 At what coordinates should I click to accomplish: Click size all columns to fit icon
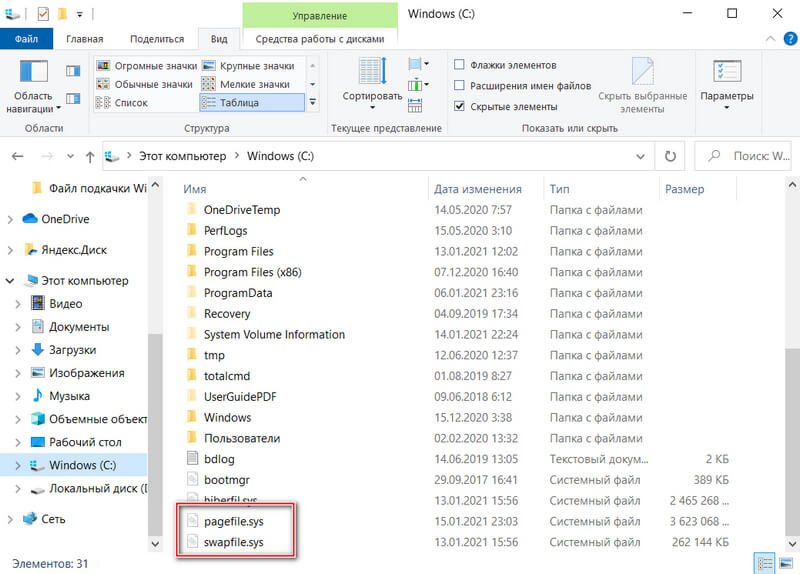click(415, 105)
